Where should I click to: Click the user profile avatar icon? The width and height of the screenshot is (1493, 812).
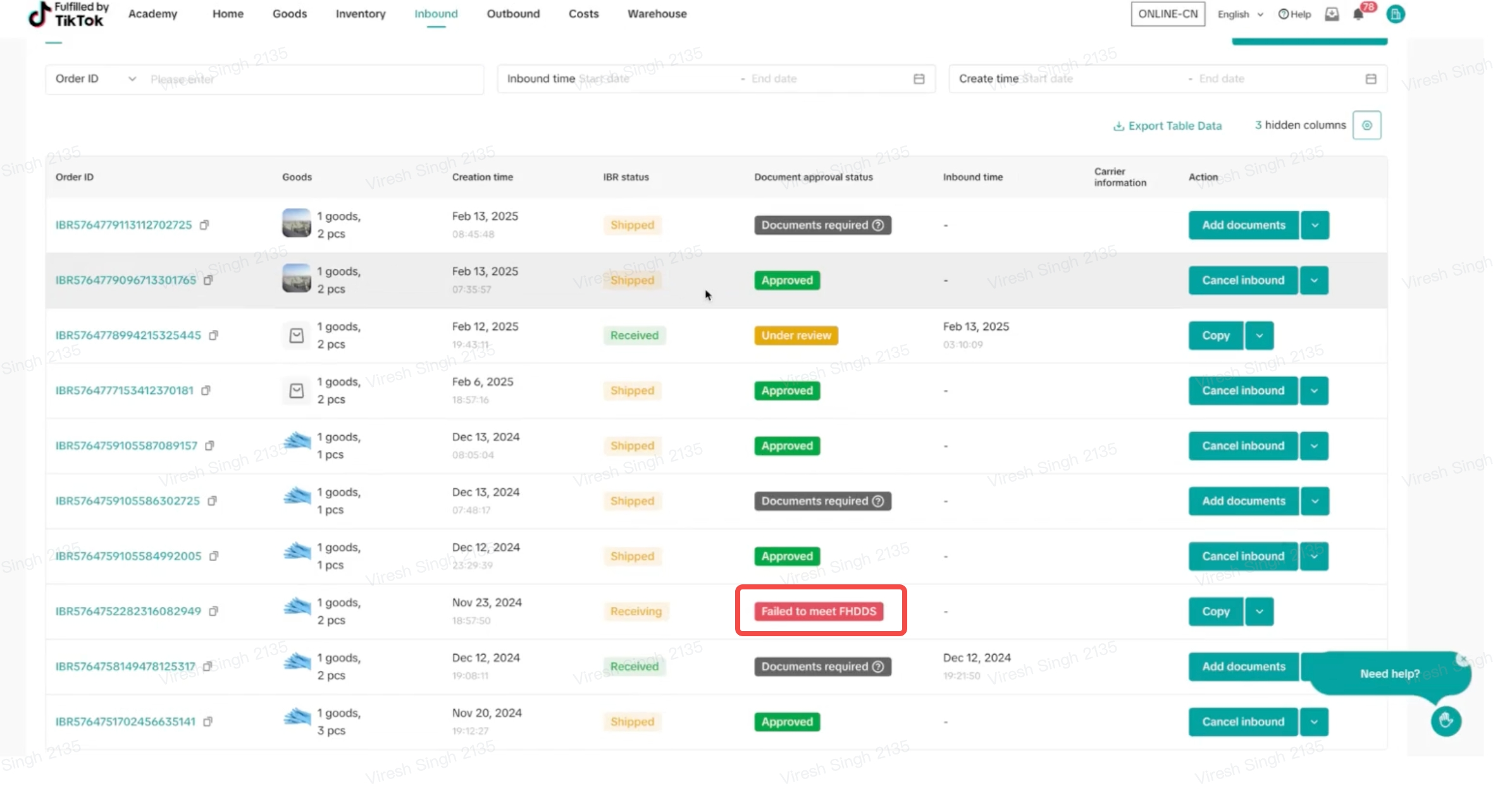pyautogui.click(x=1395, y=14)
